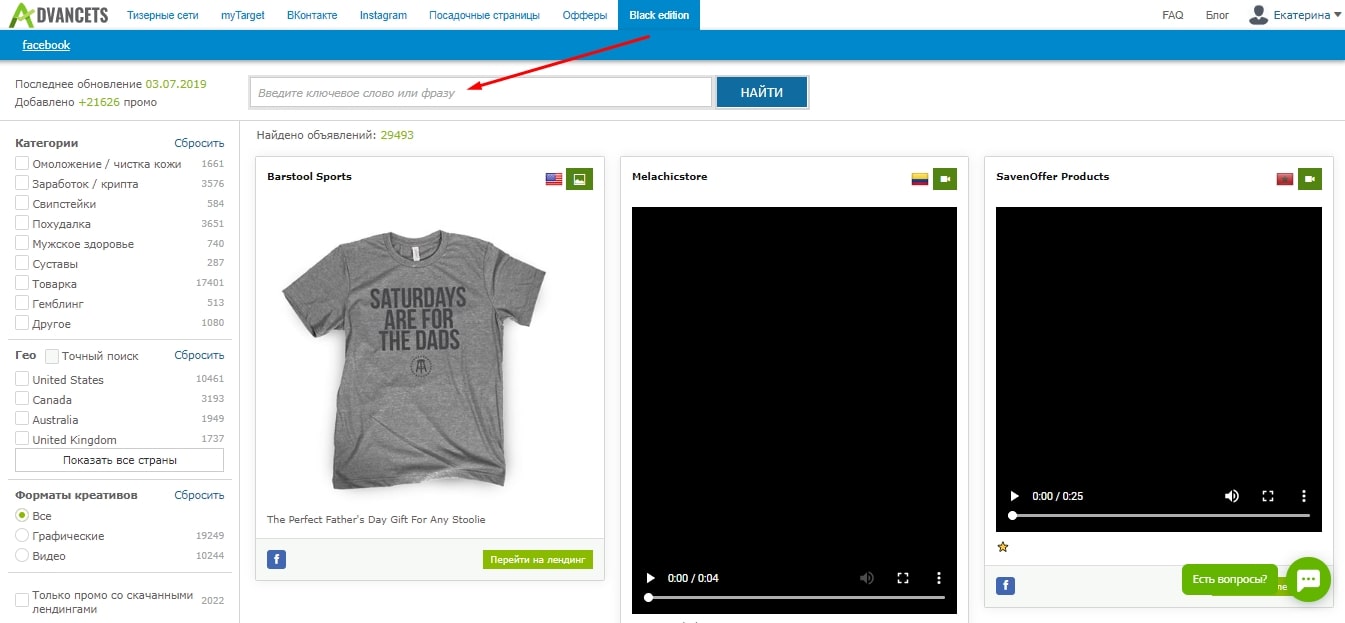Viewport: 1345px width, 623px height.
Task: Click the keyword search input field
Action: (x=481, y=92)
